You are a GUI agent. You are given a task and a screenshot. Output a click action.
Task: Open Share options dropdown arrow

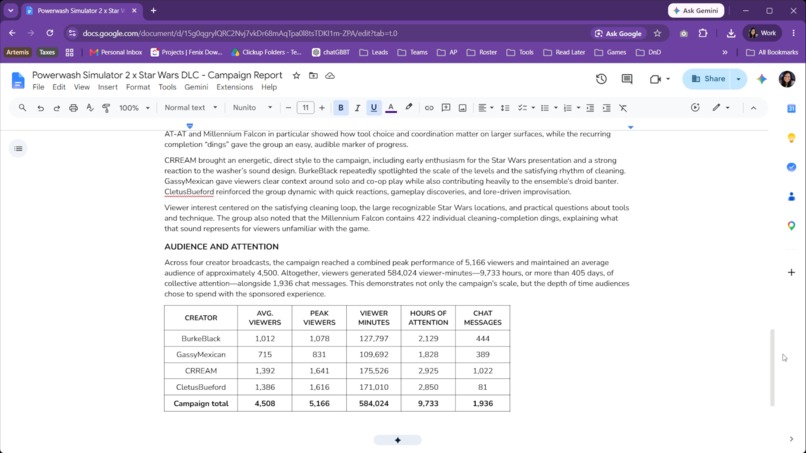(x=739, y=79)
